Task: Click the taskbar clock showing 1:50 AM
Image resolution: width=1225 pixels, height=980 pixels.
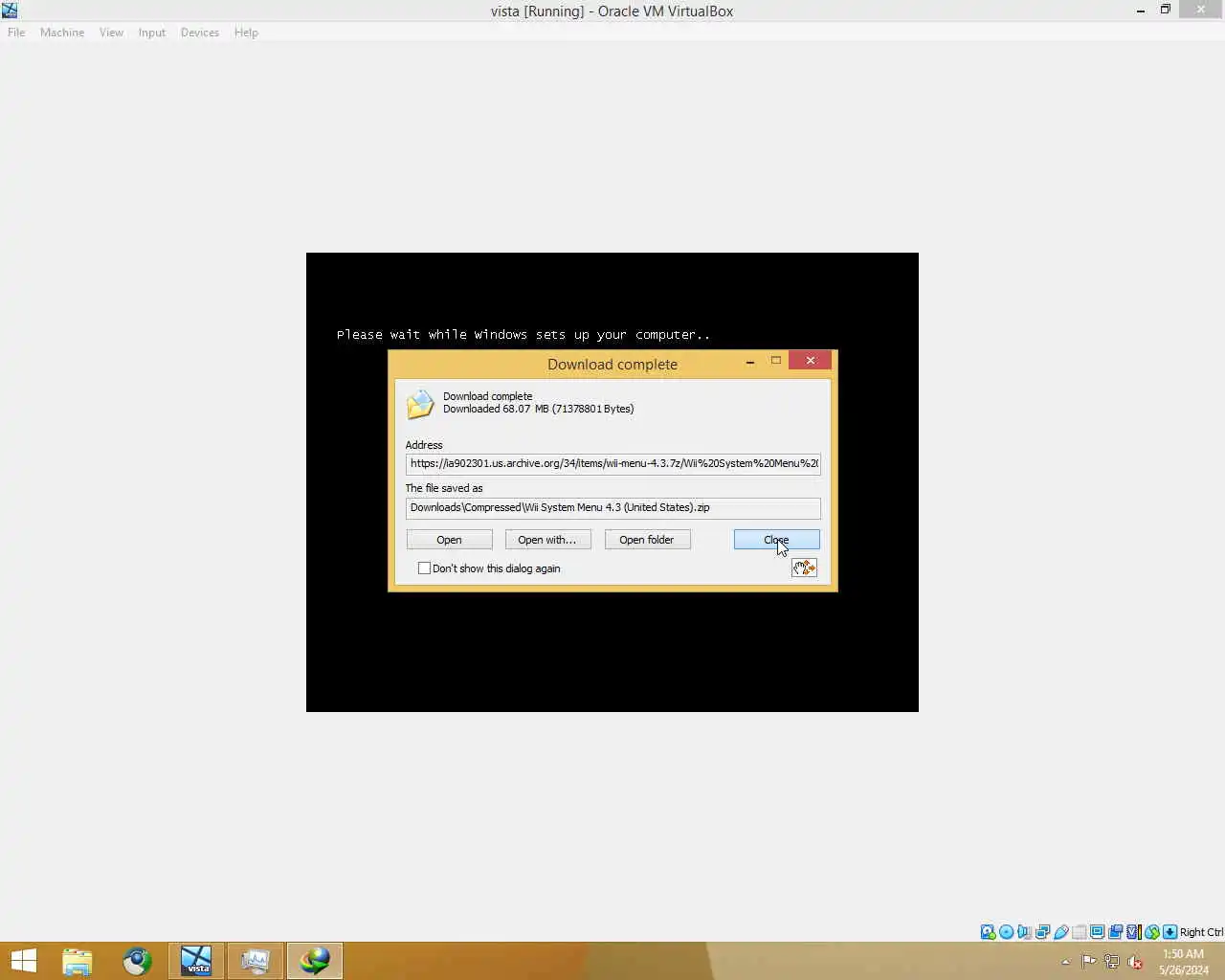Action: (x=1183, y=962)
